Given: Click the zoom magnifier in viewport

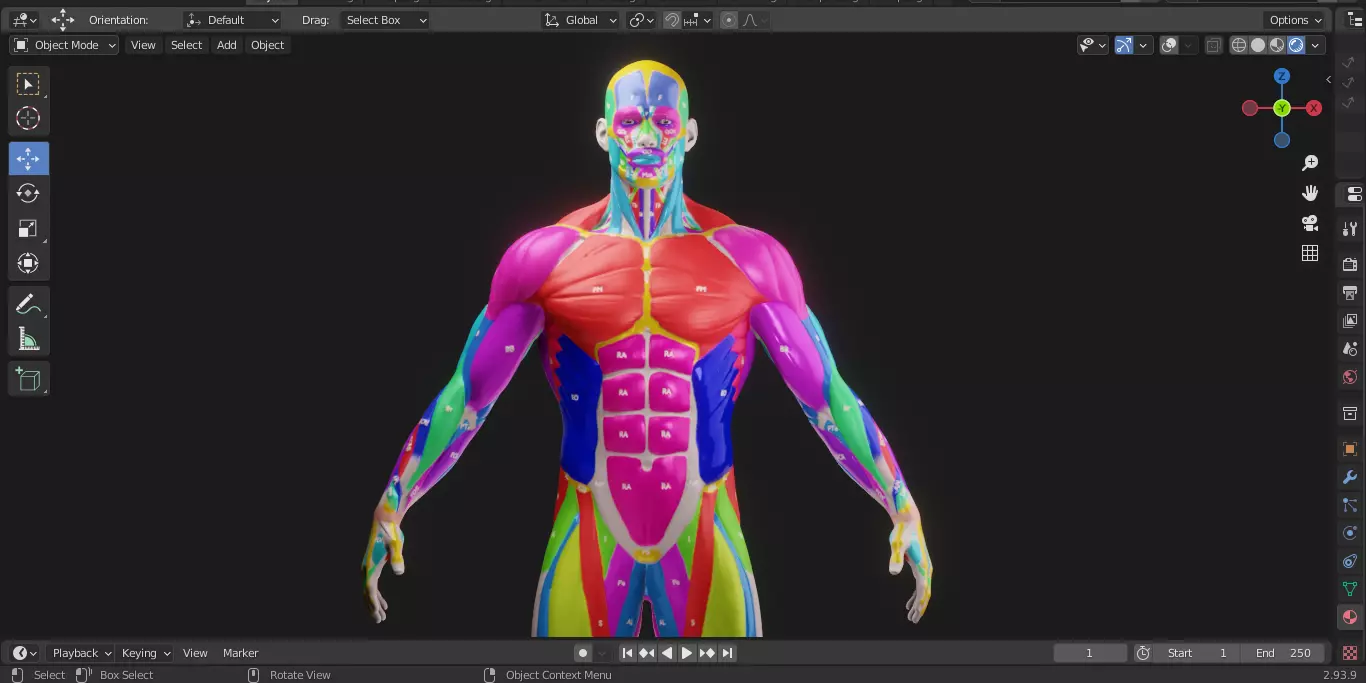Looking at the screenshot, I should pyautogui.click(x=1310, y=163).
